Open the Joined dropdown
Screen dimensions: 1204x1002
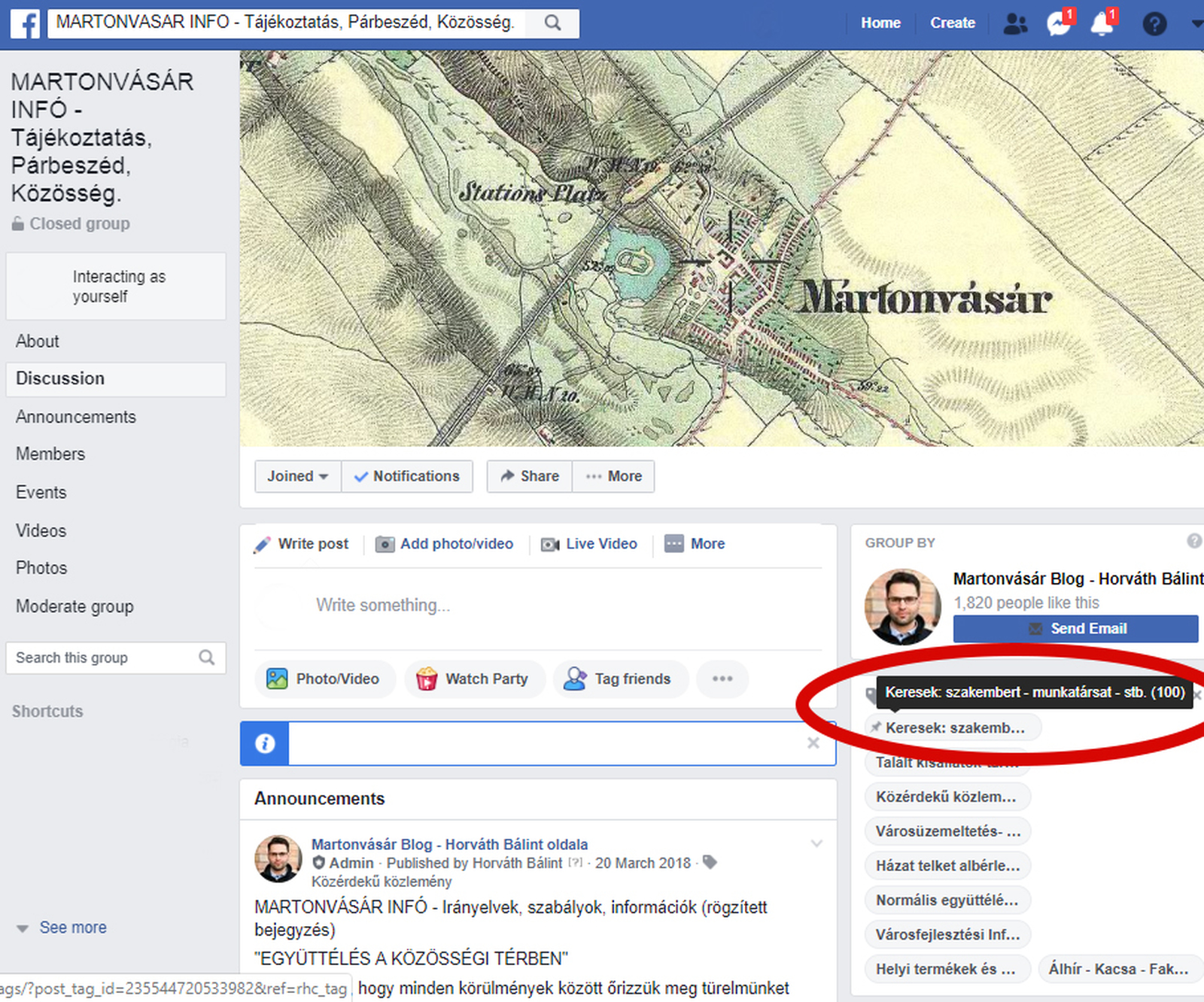click(298, 476)
